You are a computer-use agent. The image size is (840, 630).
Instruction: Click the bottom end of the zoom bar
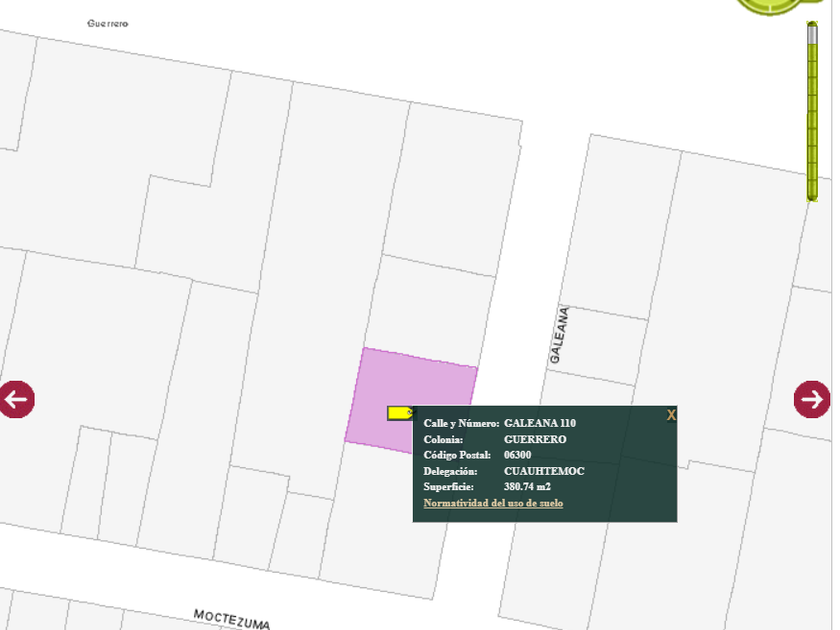812,194
